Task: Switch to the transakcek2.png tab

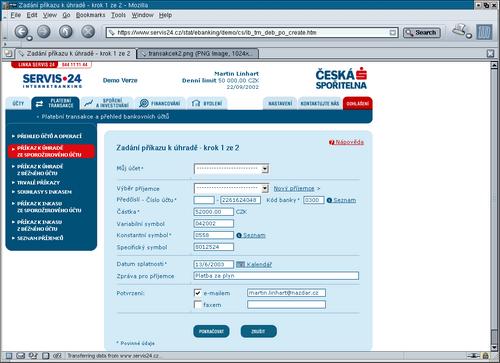Action: [x=198, y=53]
